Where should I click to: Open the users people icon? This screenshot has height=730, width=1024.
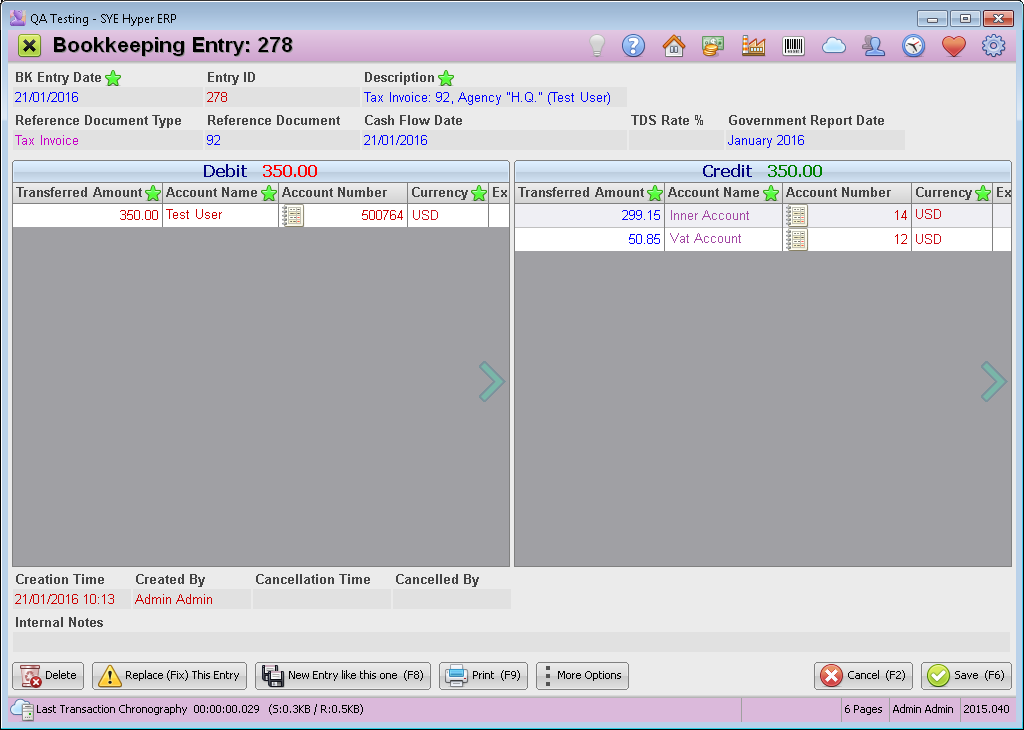[x=873, y=46]
